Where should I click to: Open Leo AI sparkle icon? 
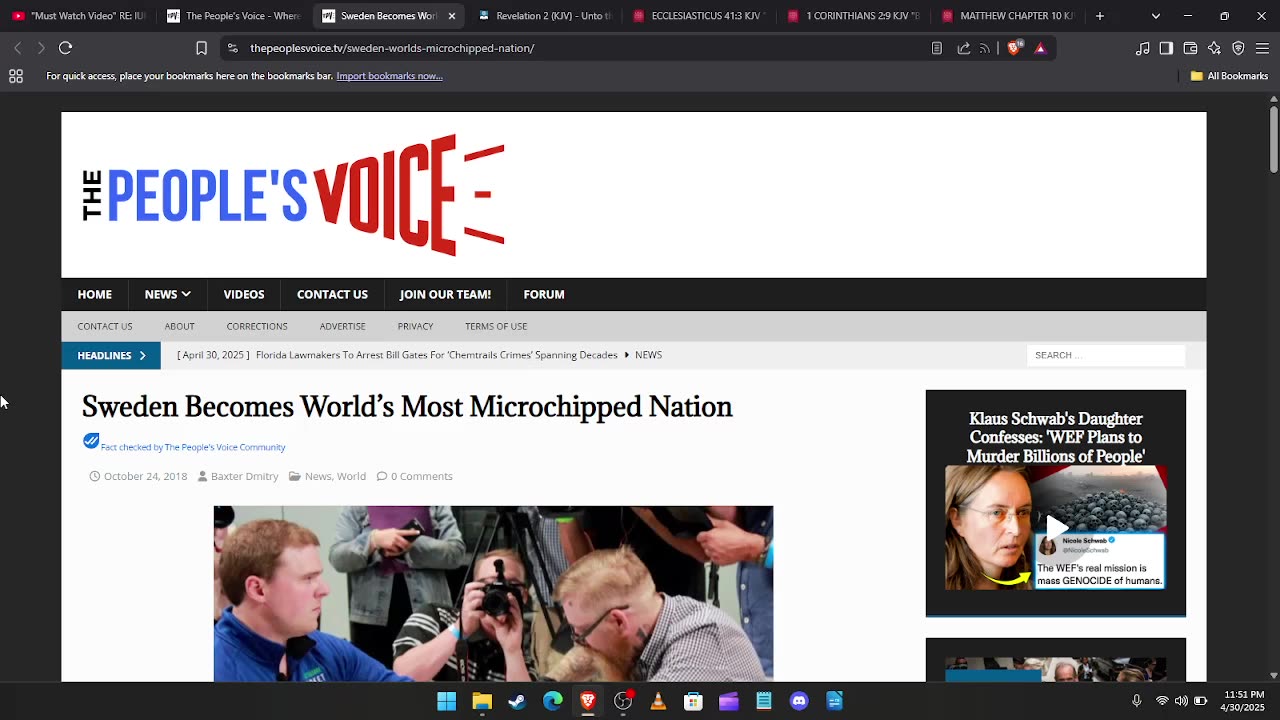tap(1214, 48)
